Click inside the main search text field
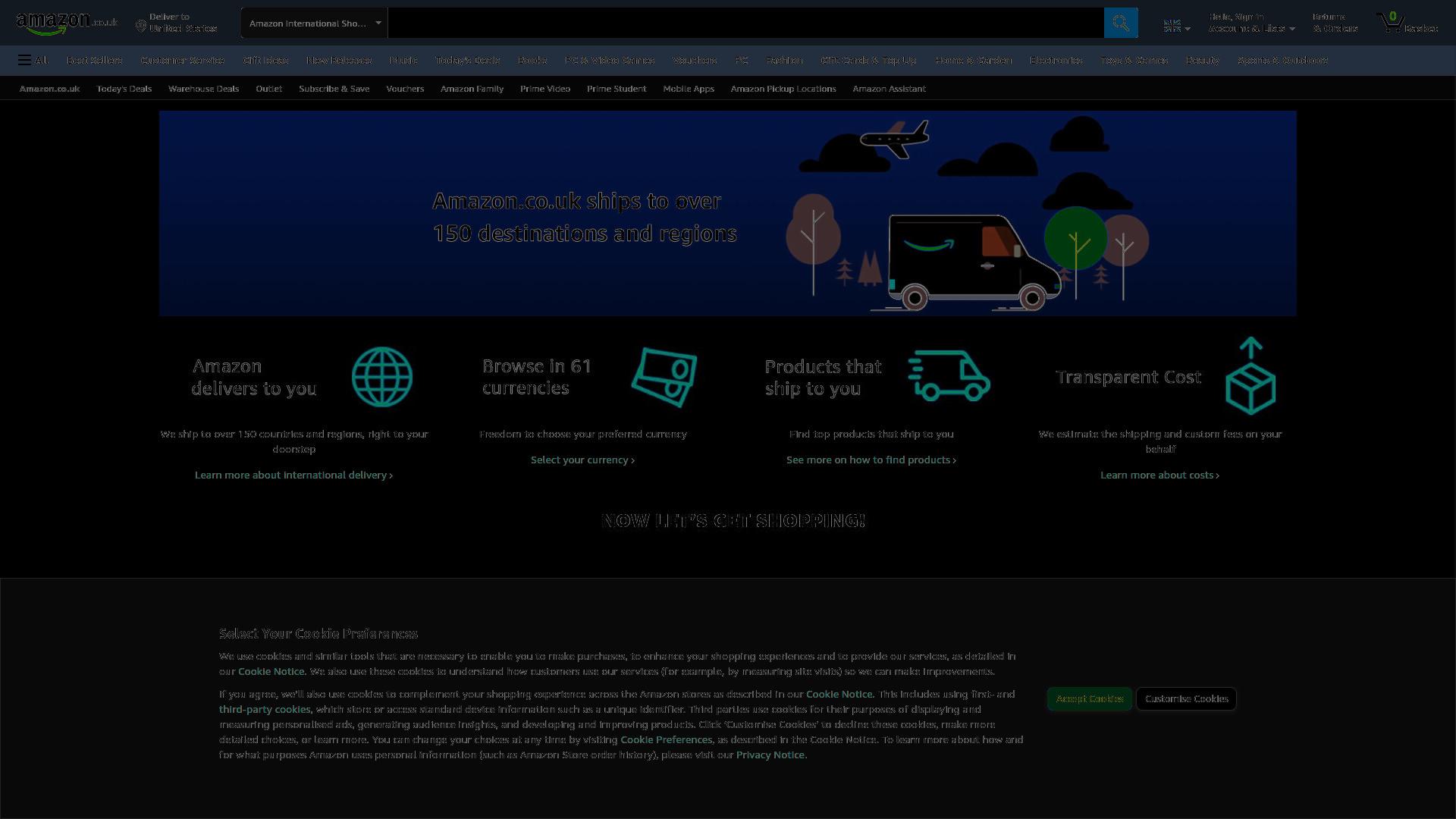Image resolution: width=1456 pixels, height=819 pixels. pos(745,23)
